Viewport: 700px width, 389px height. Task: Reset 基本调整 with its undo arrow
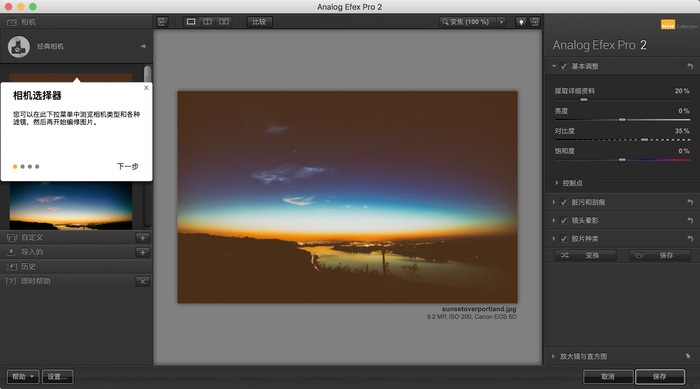pyautogui.click(x=690, y=66)
